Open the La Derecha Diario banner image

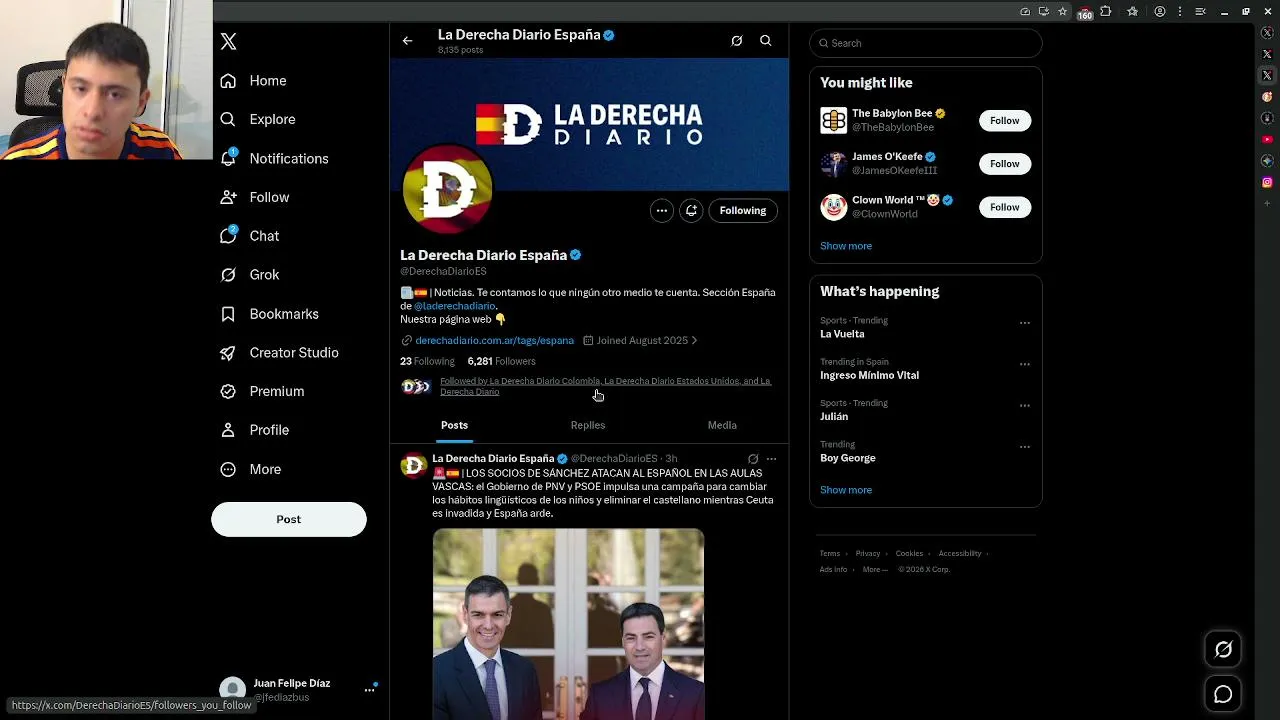tap(589, 124)
